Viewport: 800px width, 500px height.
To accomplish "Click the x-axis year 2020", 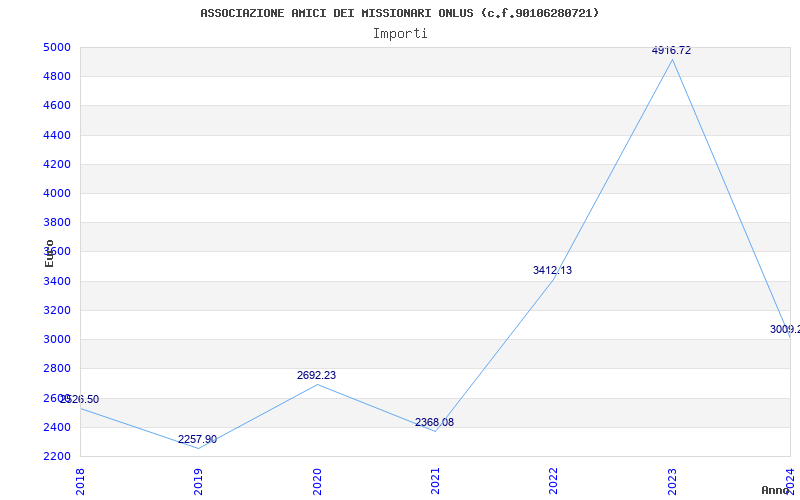I will coord(316,482).
